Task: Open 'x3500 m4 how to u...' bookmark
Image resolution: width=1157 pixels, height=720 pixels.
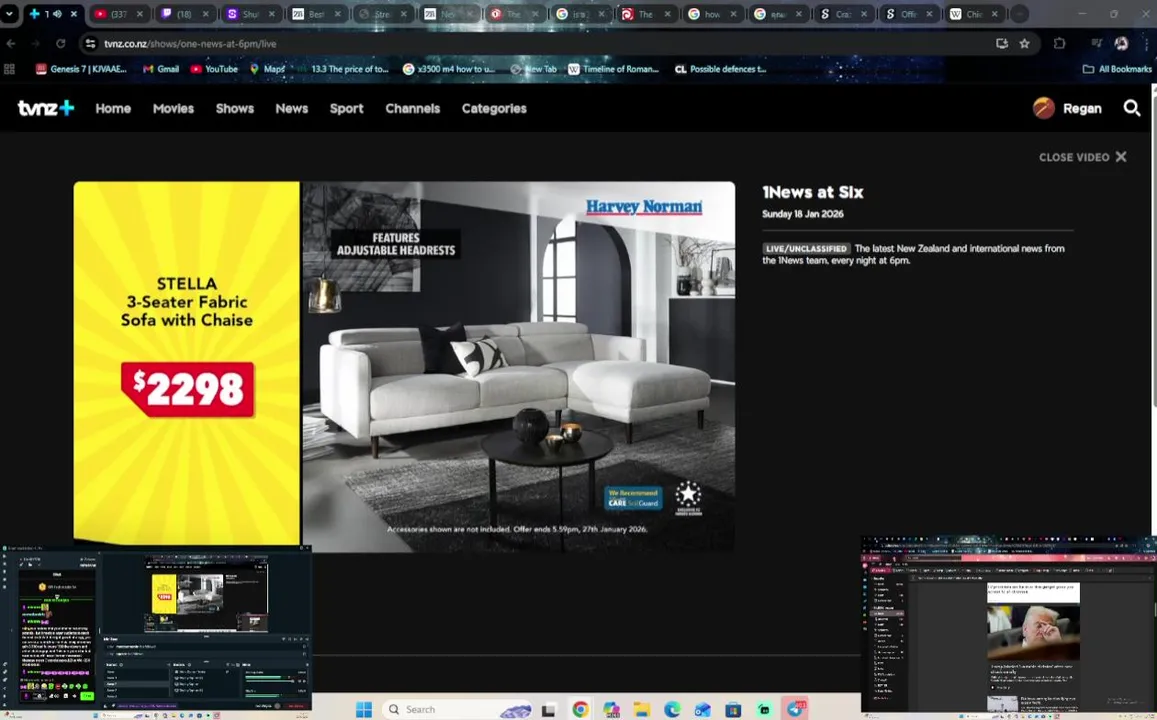Action: coord(449,69)
